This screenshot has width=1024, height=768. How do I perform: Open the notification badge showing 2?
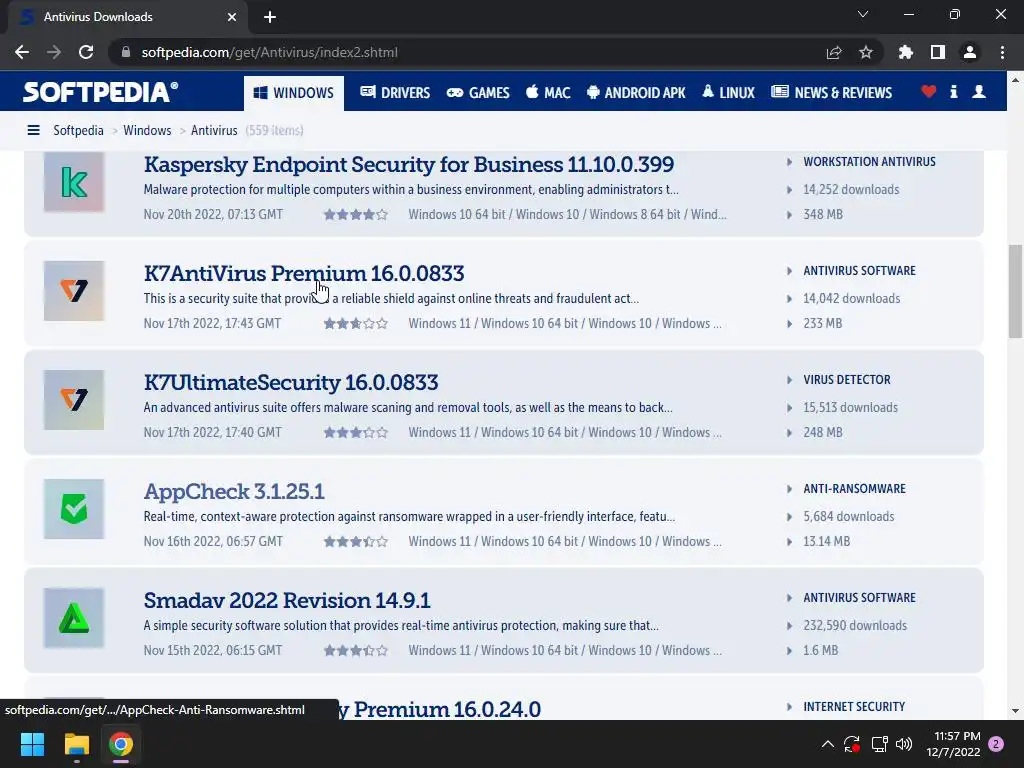pos(996,744)
